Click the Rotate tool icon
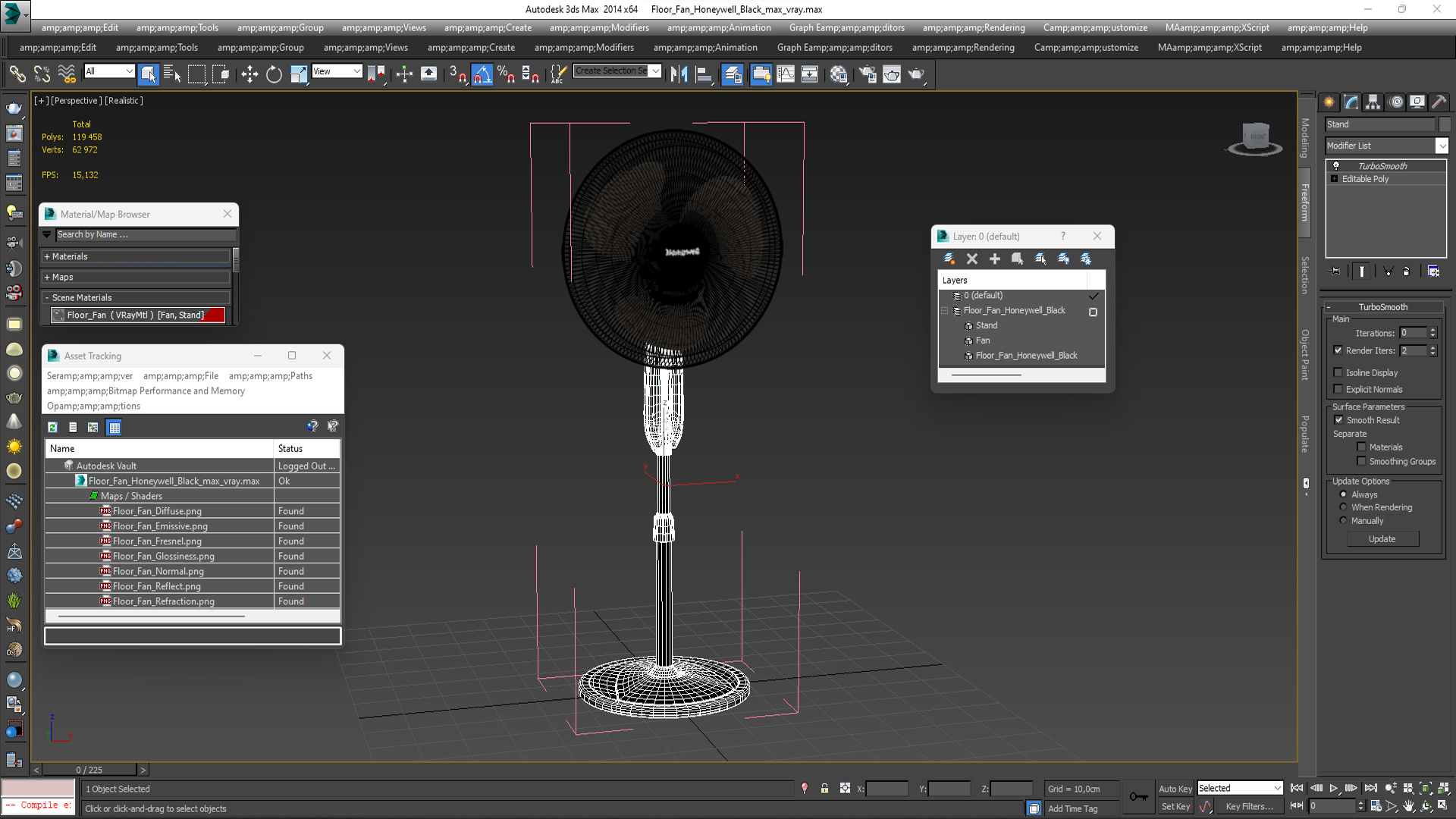 (x=273, y=74)
